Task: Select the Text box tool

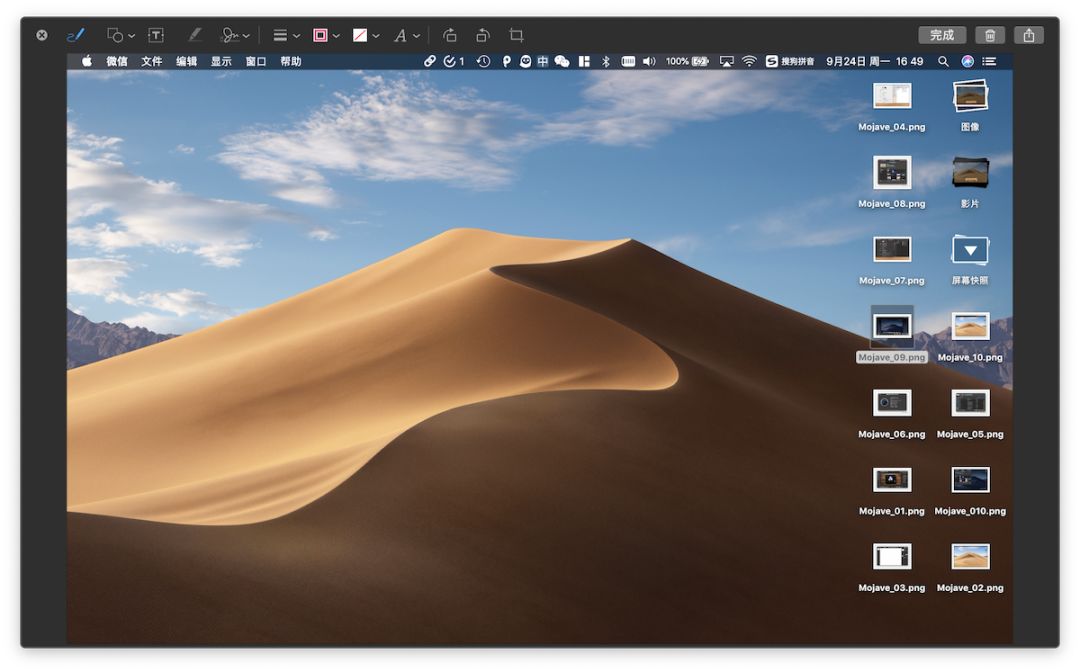Action: pos(156,35)
